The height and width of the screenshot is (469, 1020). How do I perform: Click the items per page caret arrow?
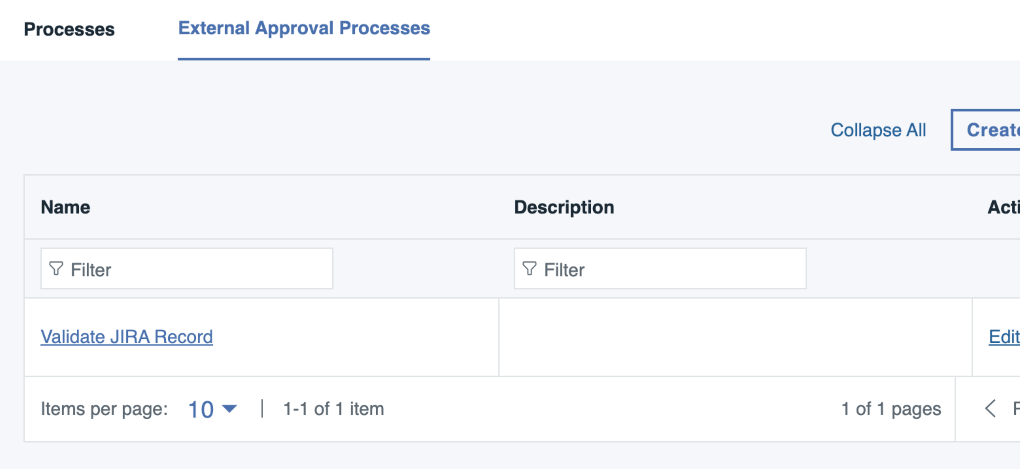229,409
